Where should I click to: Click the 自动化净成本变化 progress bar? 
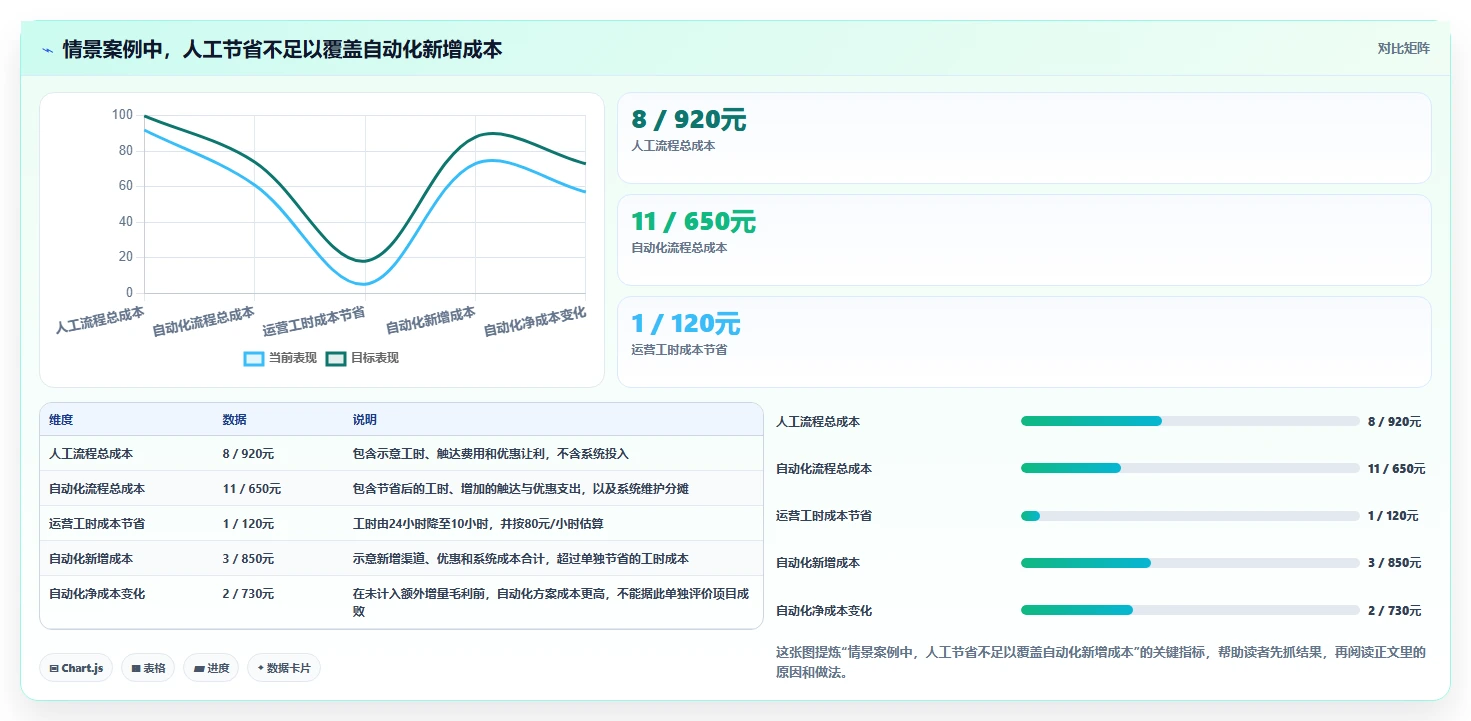1190,610
